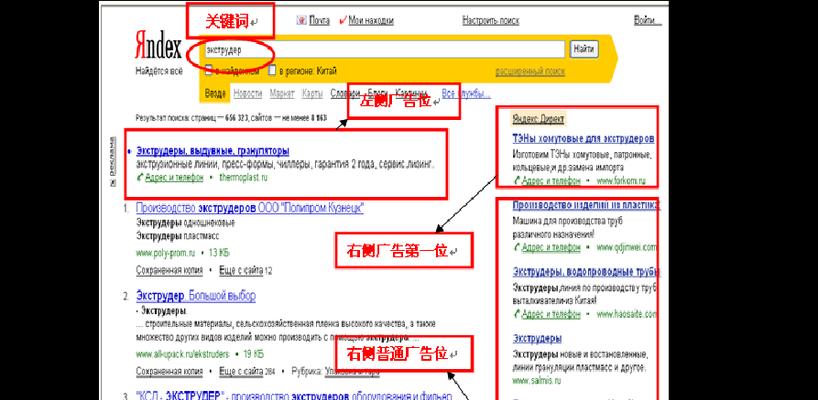Open the расширенный поиск link
Image resolution: width=818 pixels, height=400 pixels.
click(x=530, y=71)
